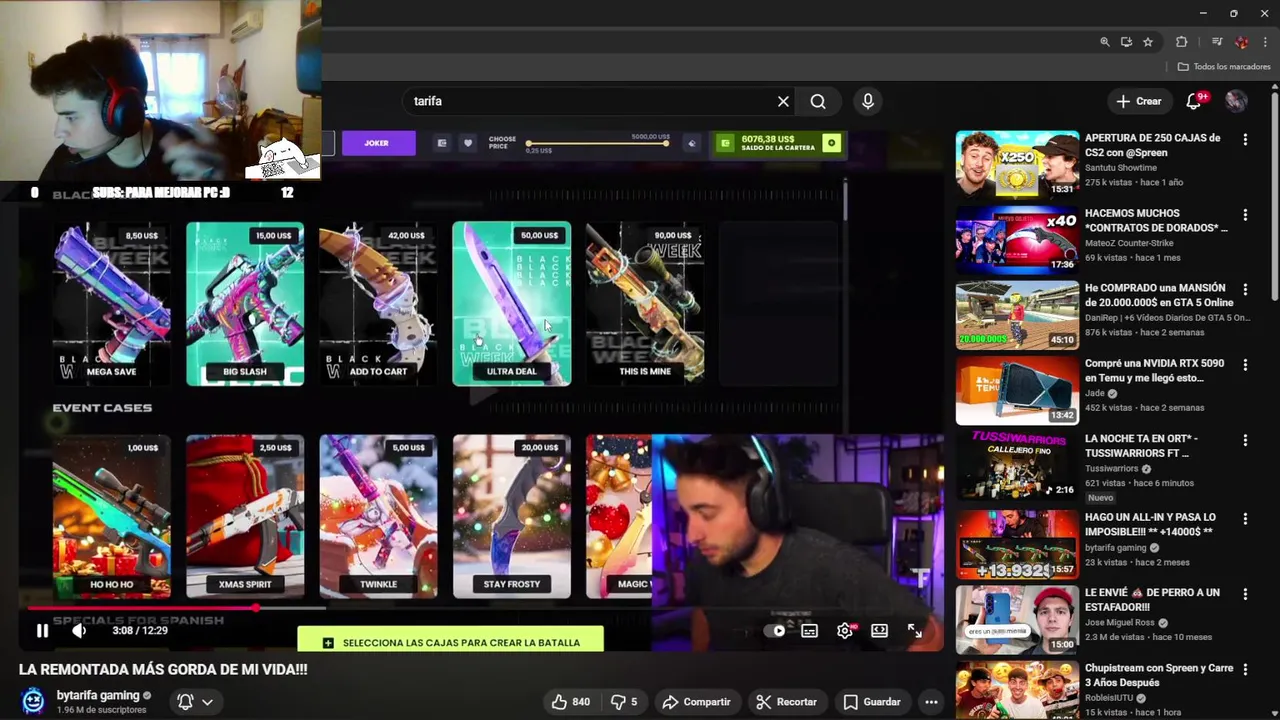Open the 'Compré una NVIDIA RTX 5090' title

coord(1154,371)
